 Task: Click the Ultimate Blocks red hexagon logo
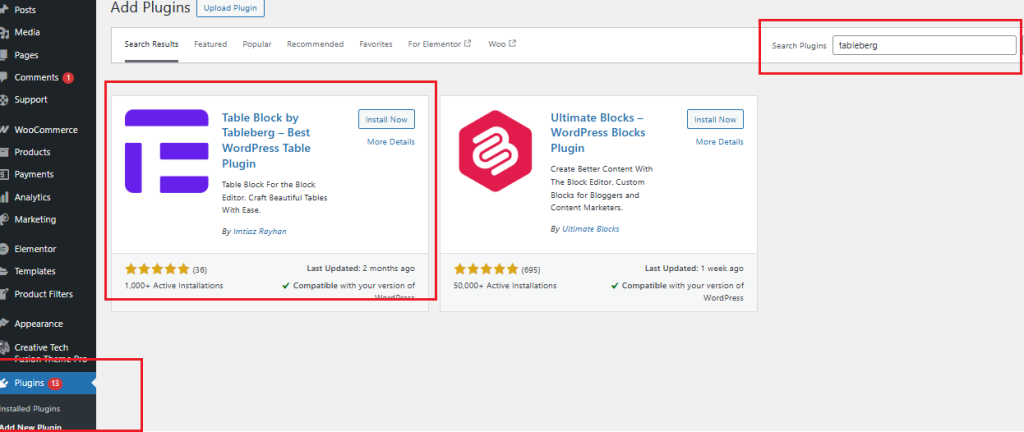[495, 151]
